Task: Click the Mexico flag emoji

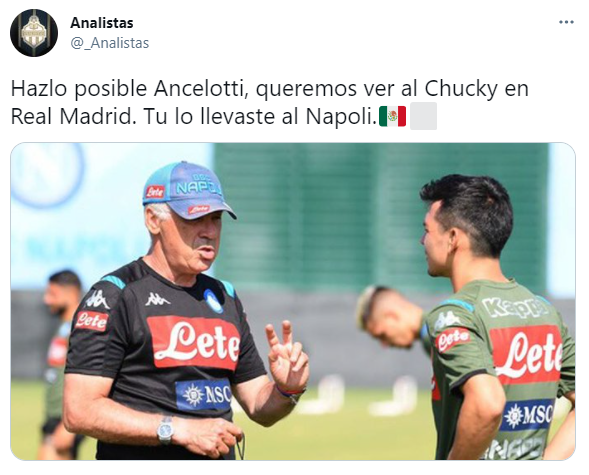Action: pos(393,116)
